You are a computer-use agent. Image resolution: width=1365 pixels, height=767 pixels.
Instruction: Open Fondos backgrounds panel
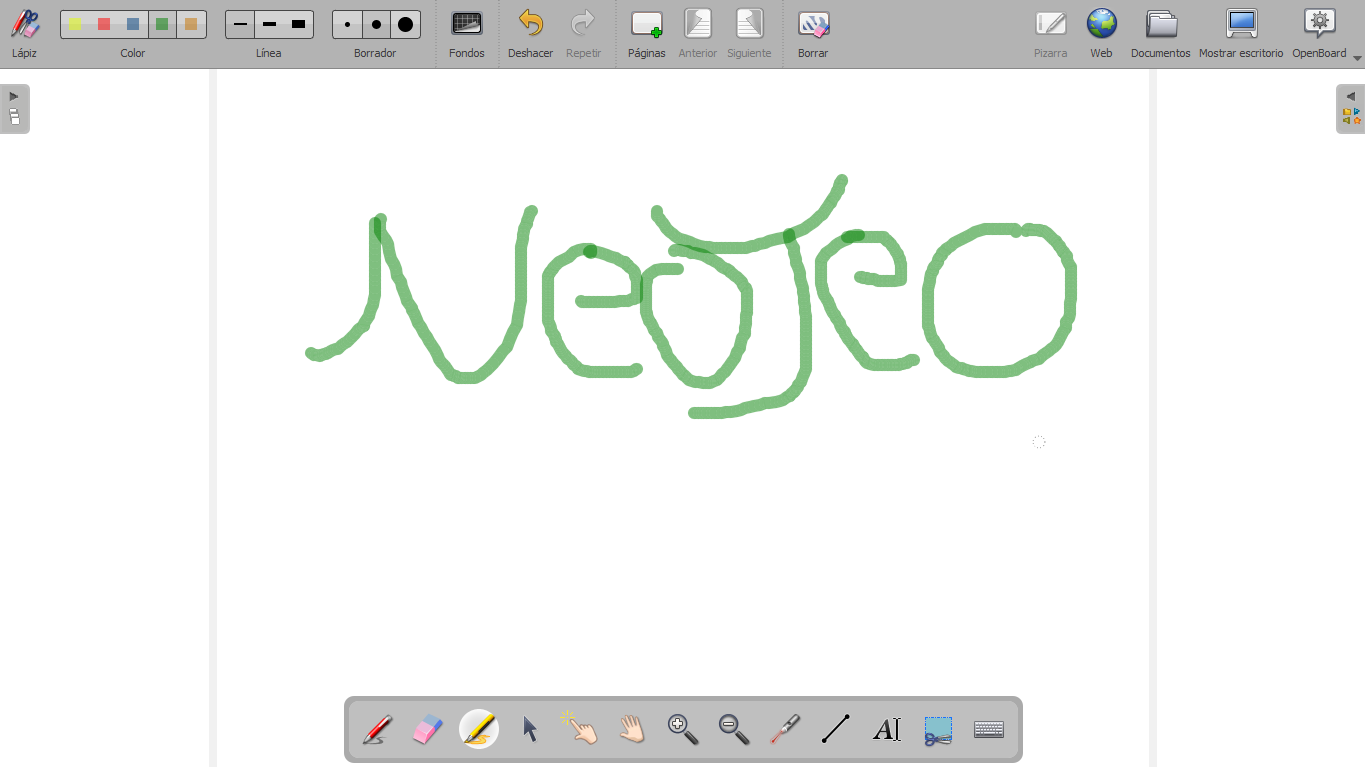[467, 32]
